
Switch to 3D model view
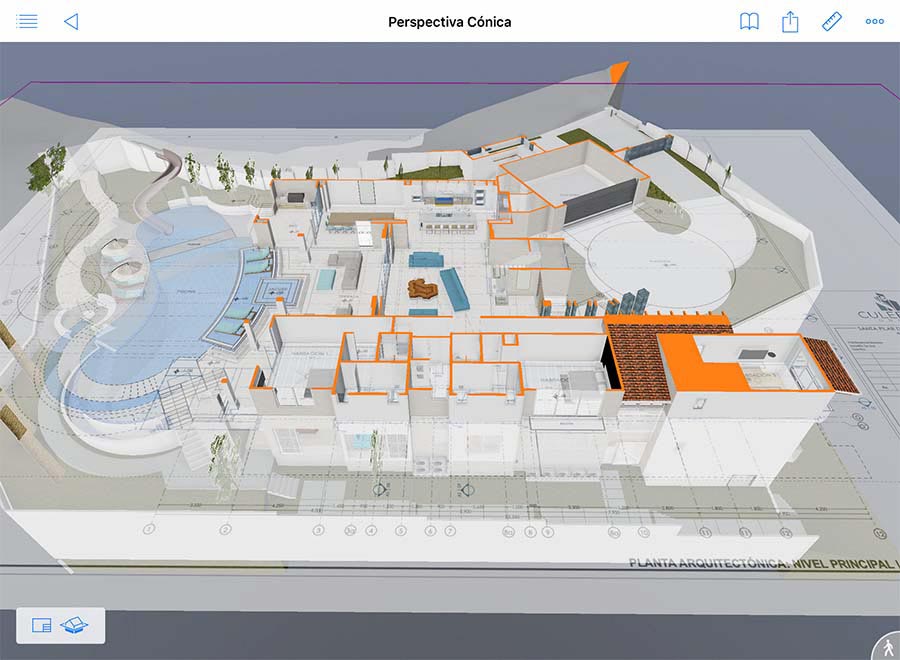click(x=75, y=625)
